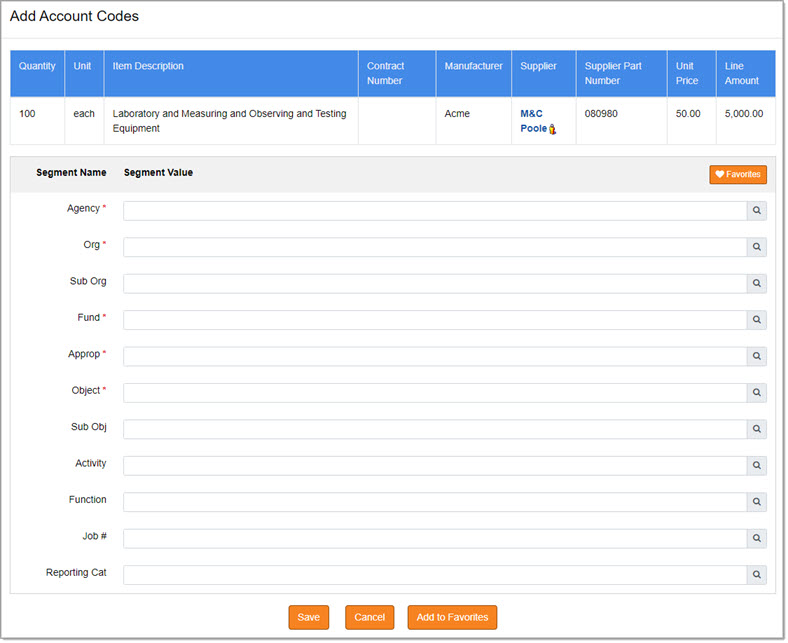Select the Laboratory and Measuring item description
Viewport: 788px width, 643px height.
(229, 121)
